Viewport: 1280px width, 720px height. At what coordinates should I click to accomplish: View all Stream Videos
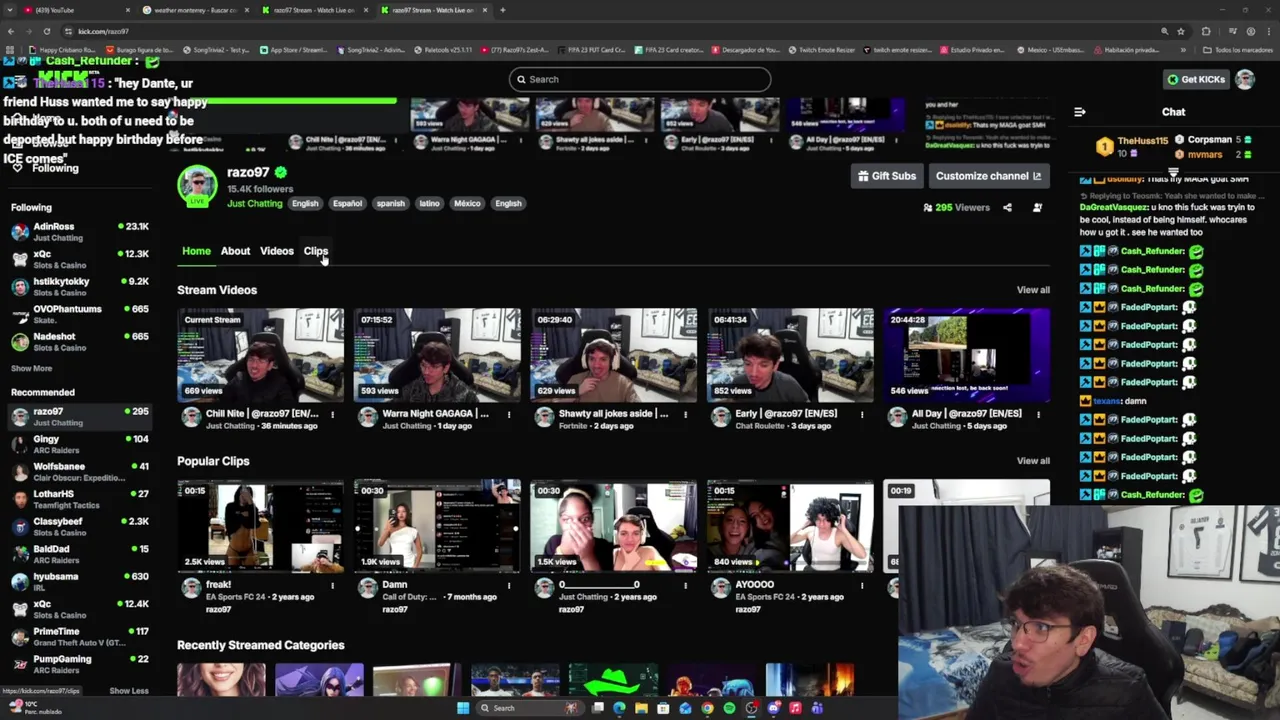tap(1033, 290)
